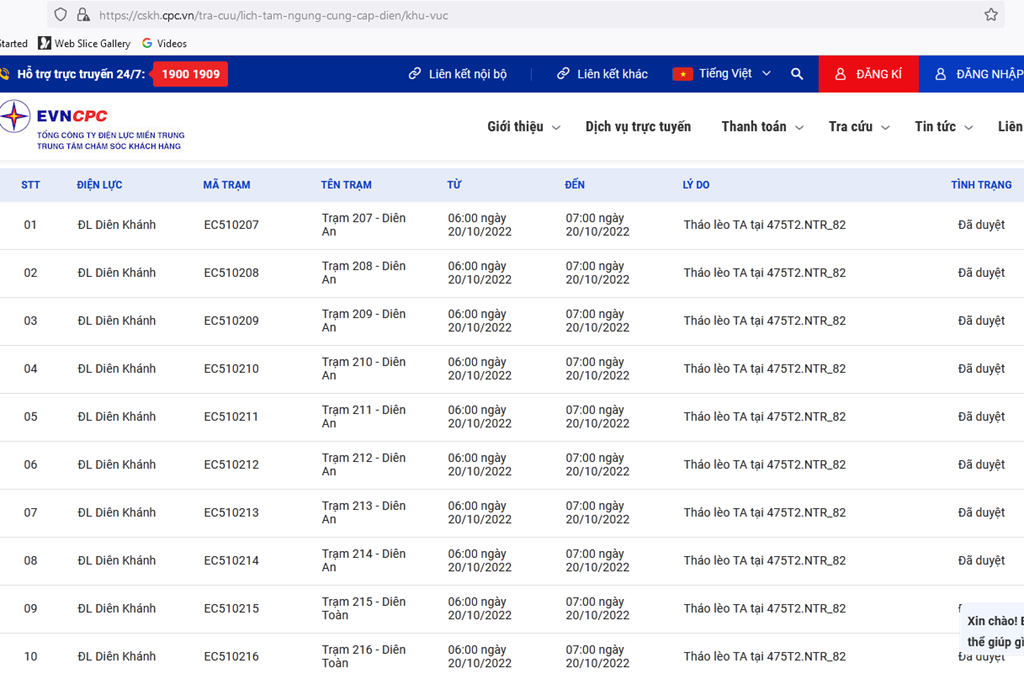
Task: Click the Vietnam flag language icon
Action: [x=682, y=74]
